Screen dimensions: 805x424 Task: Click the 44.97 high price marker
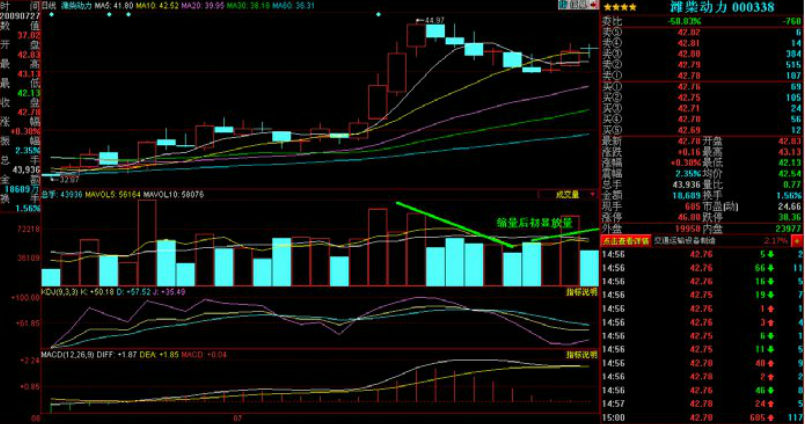434,21
